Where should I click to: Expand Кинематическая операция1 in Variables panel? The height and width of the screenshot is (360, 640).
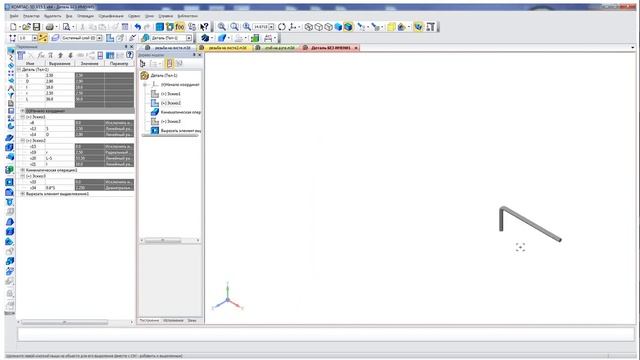23,170
